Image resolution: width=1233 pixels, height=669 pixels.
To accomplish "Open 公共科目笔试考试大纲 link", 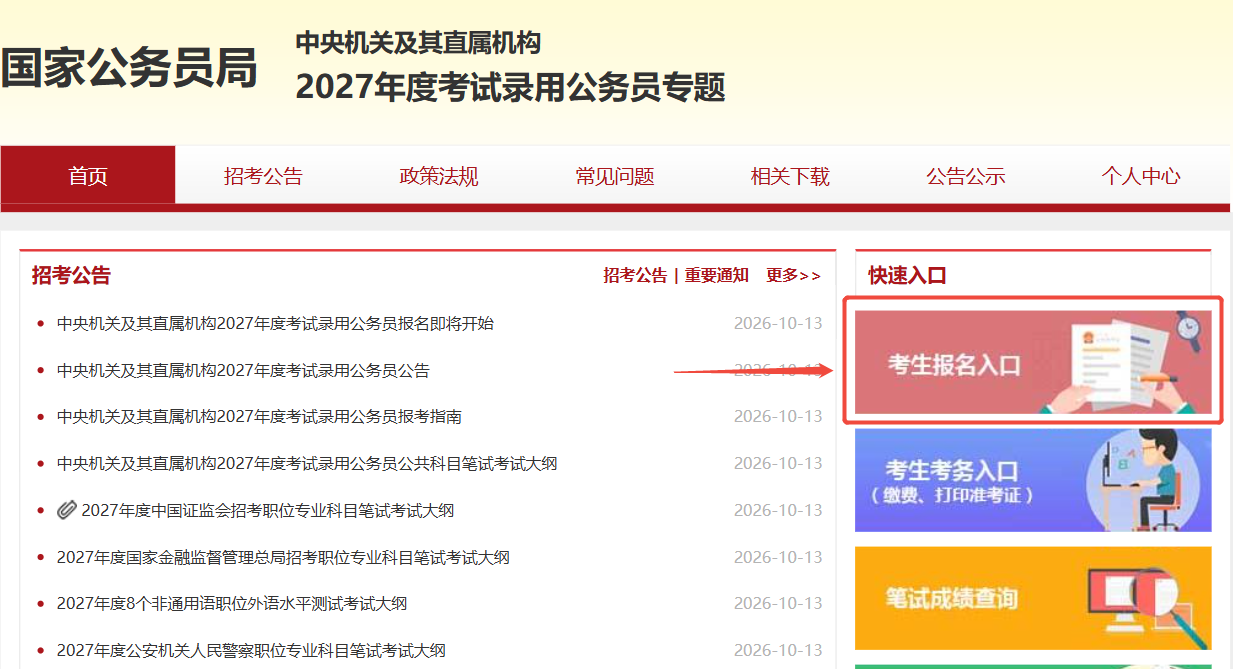I will [x=307, y=463].
